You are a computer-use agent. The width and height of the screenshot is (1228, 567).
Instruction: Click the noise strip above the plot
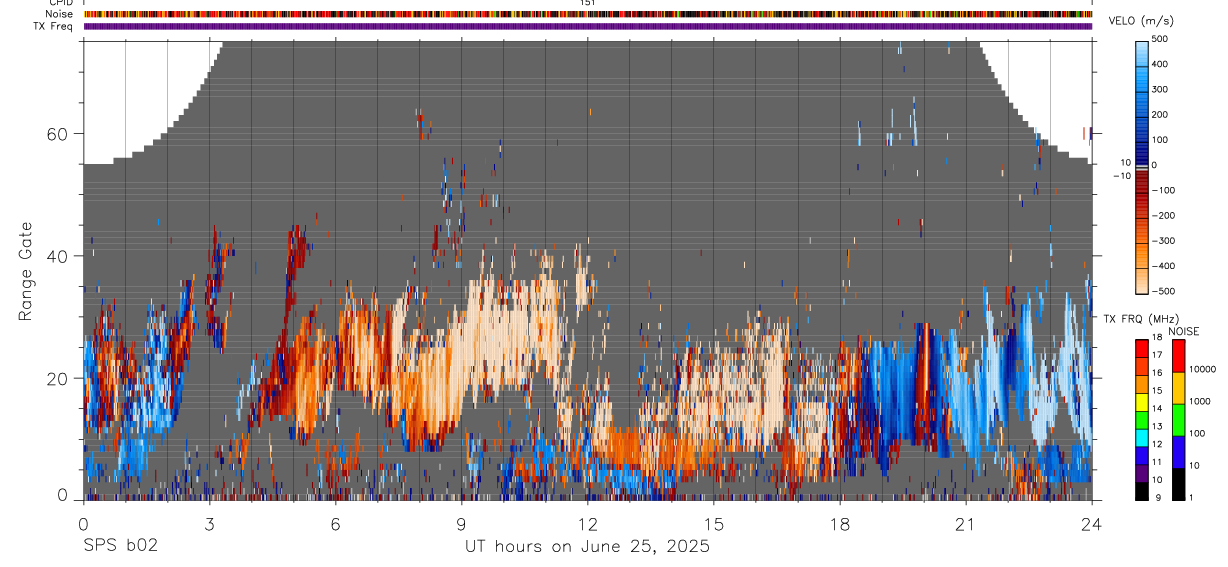coord(588,14)
